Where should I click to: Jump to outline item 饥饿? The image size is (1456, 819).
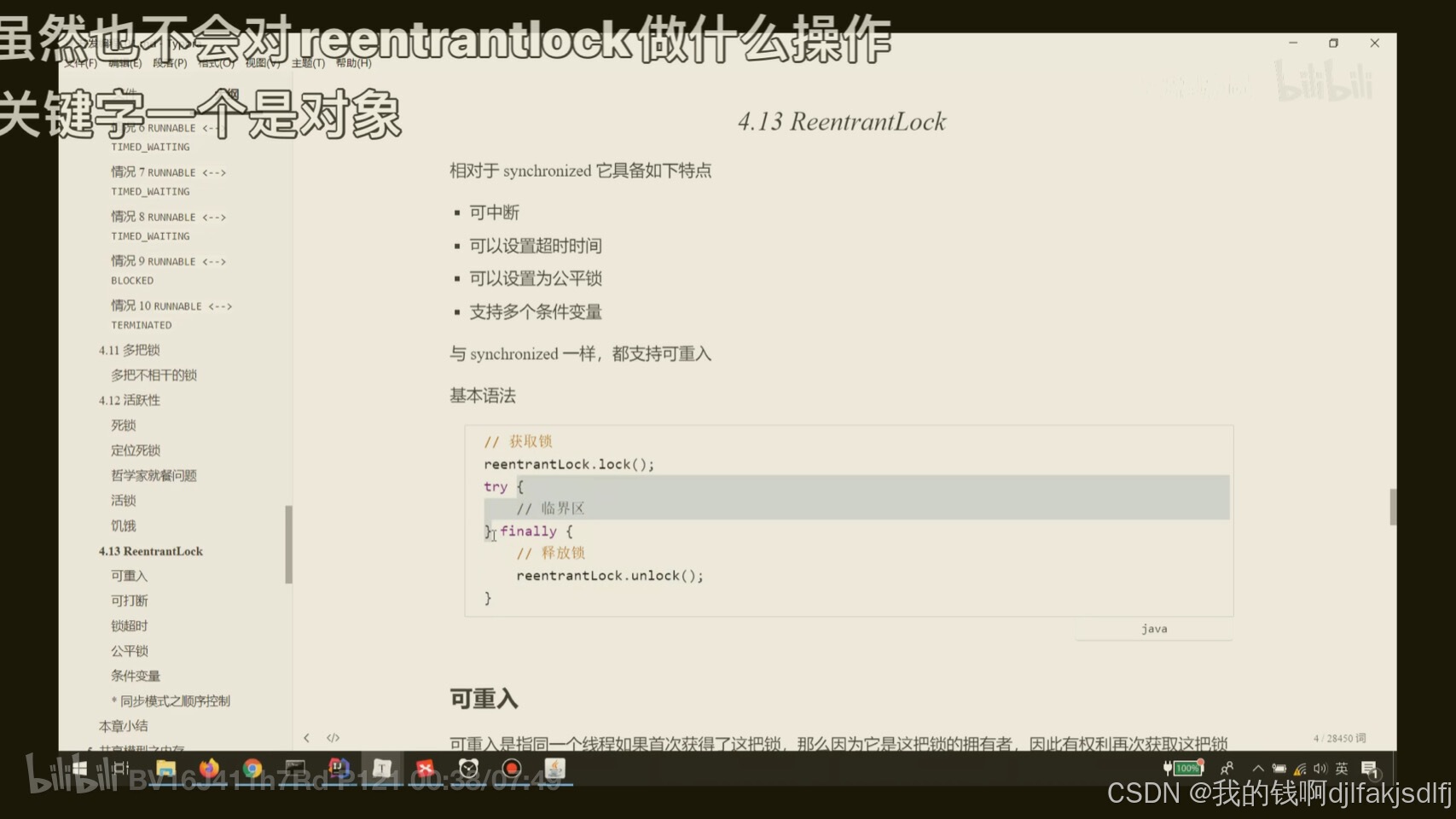pyautogui.click(x=123, y=526)
